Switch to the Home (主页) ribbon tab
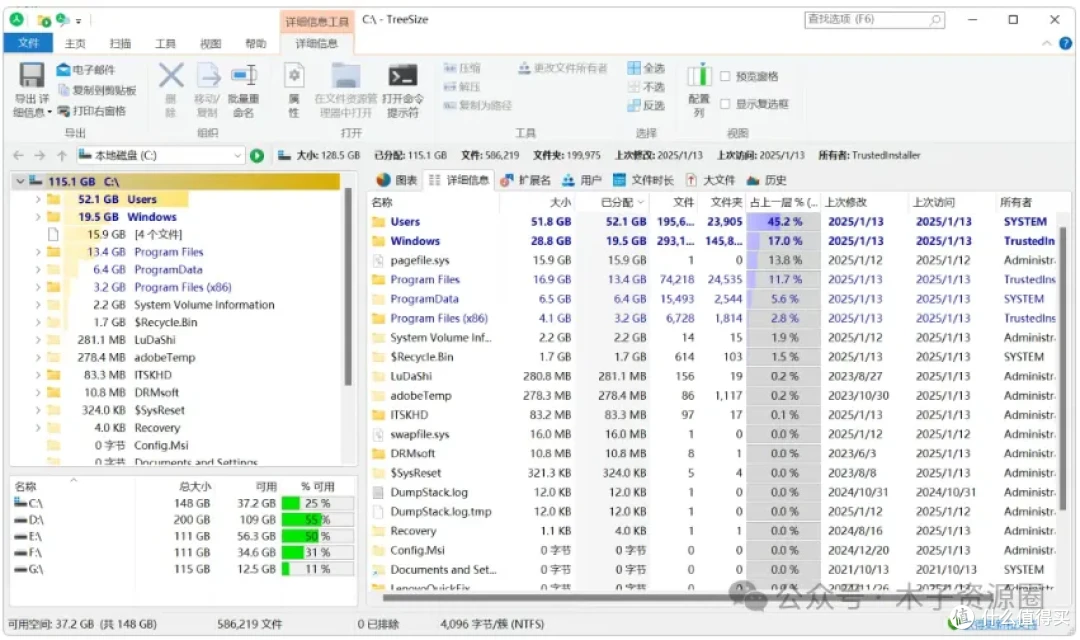1080x640 pixels. (x=74, y=43)
